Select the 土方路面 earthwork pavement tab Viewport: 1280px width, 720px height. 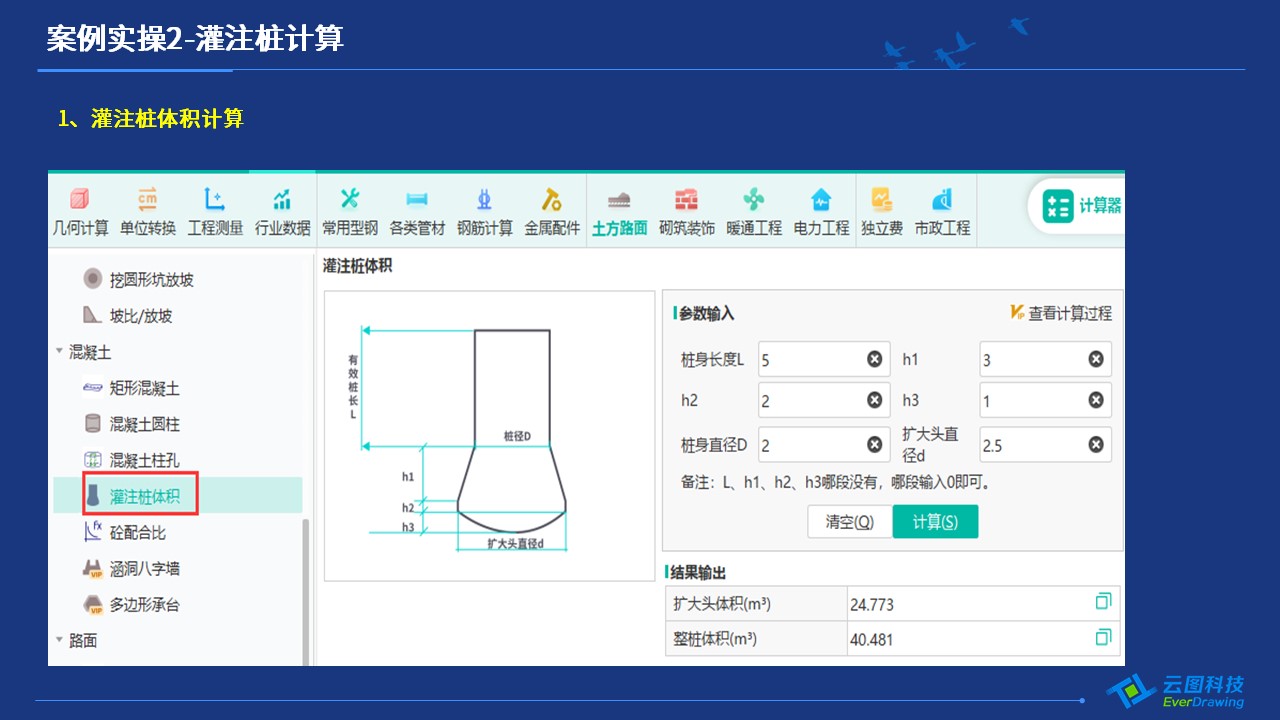[619, 211]
